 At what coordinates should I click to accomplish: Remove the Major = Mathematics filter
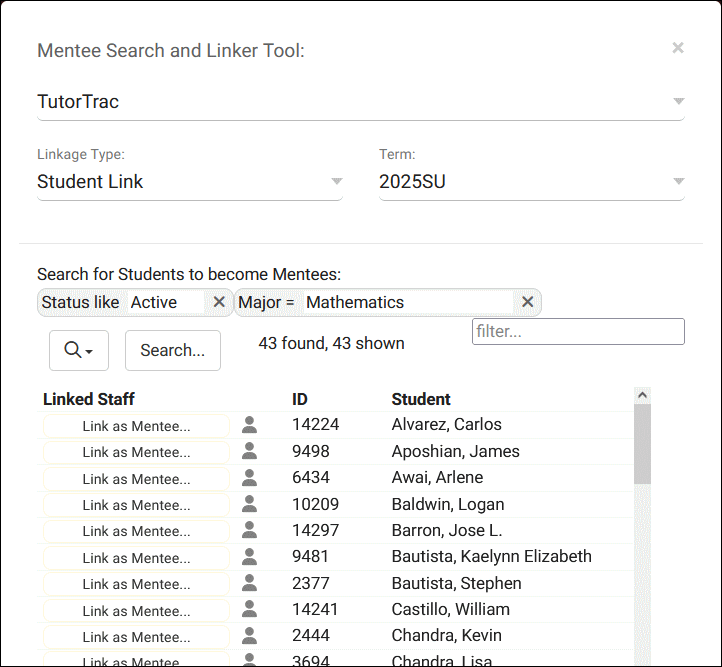tap(528, 302)
